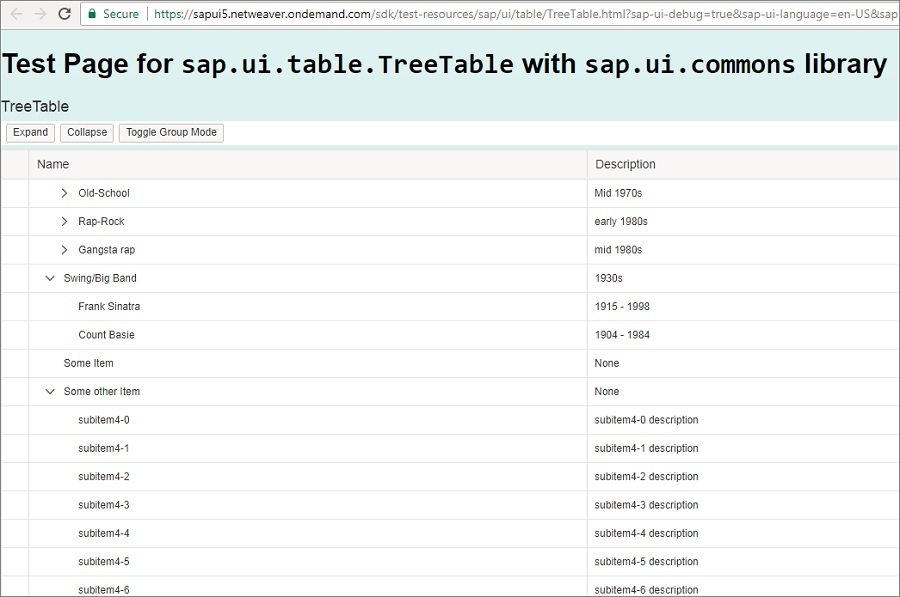Screen dimensions: 900x597
Task: Collapse the Swing/Big Band node
Action: click(x=50, y=278)
